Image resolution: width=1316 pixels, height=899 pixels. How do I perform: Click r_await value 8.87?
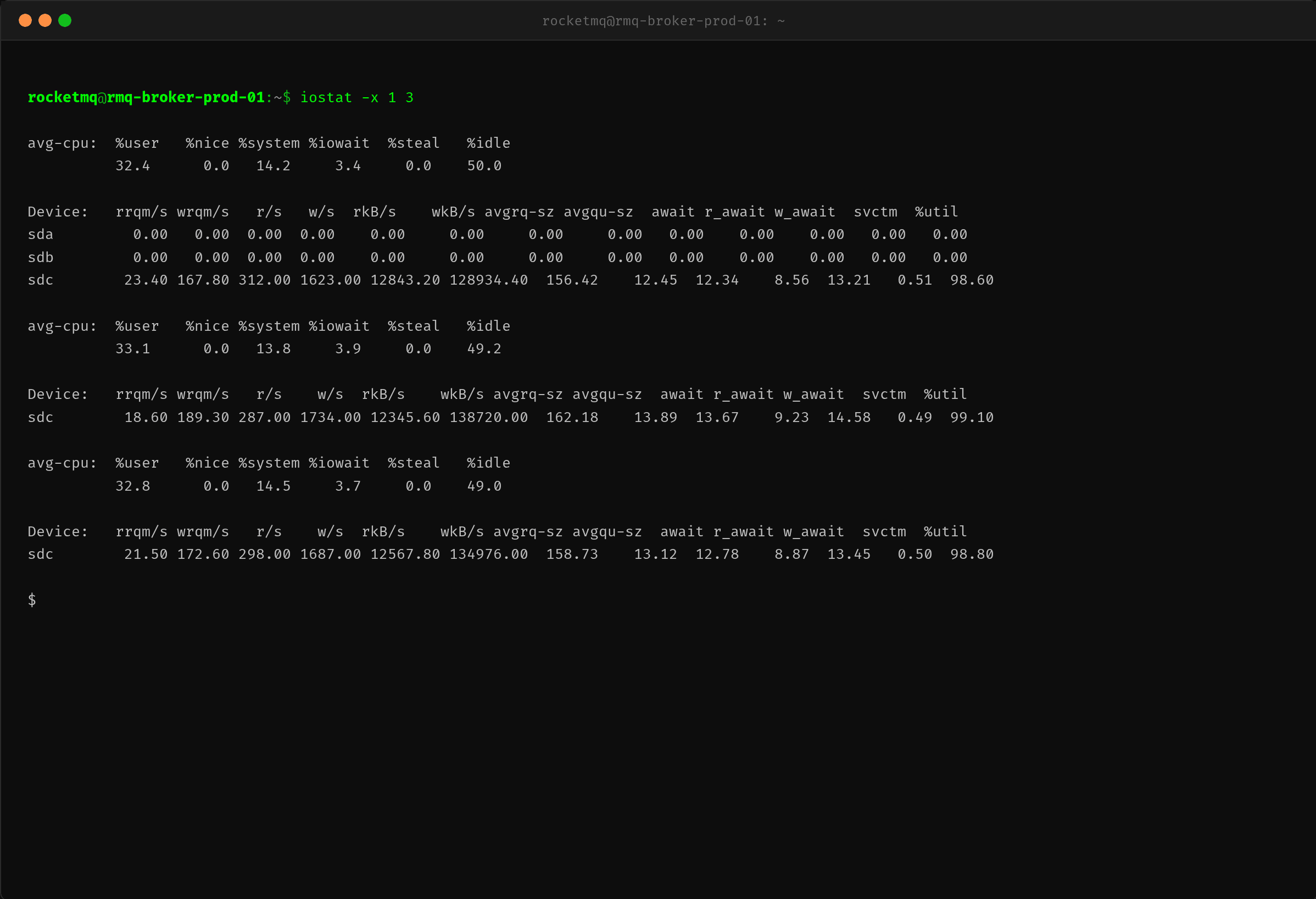[x=791, y=554]
